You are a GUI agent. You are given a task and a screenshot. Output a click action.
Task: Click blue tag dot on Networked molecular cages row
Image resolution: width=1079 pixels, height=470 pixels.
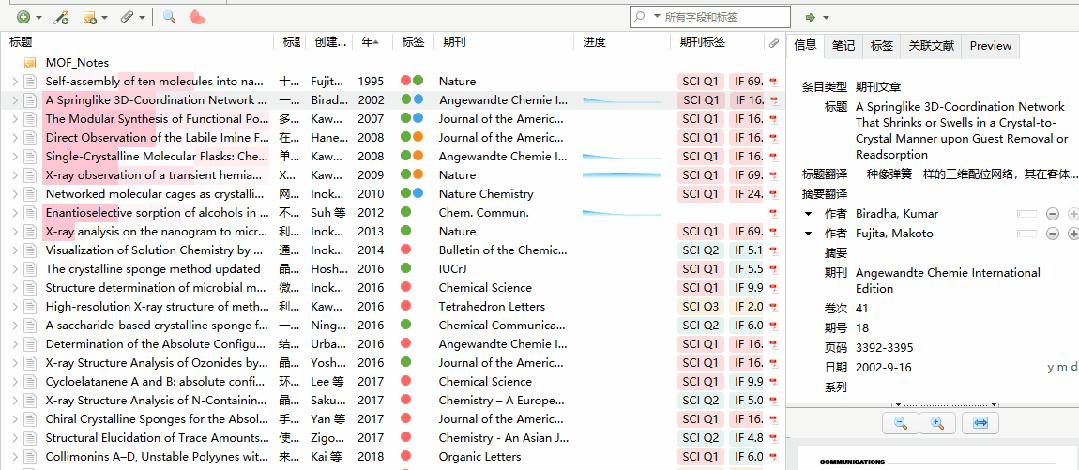(x=418, y=194)
